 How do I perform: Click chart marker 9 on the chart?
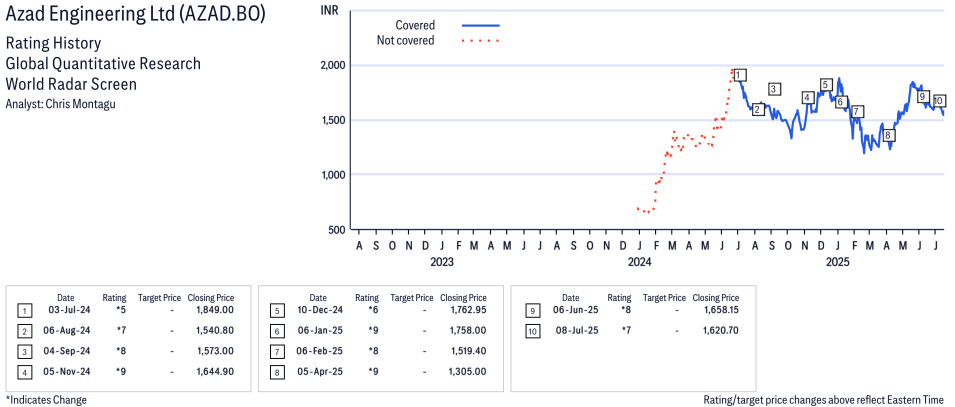[x=923, y=96]
